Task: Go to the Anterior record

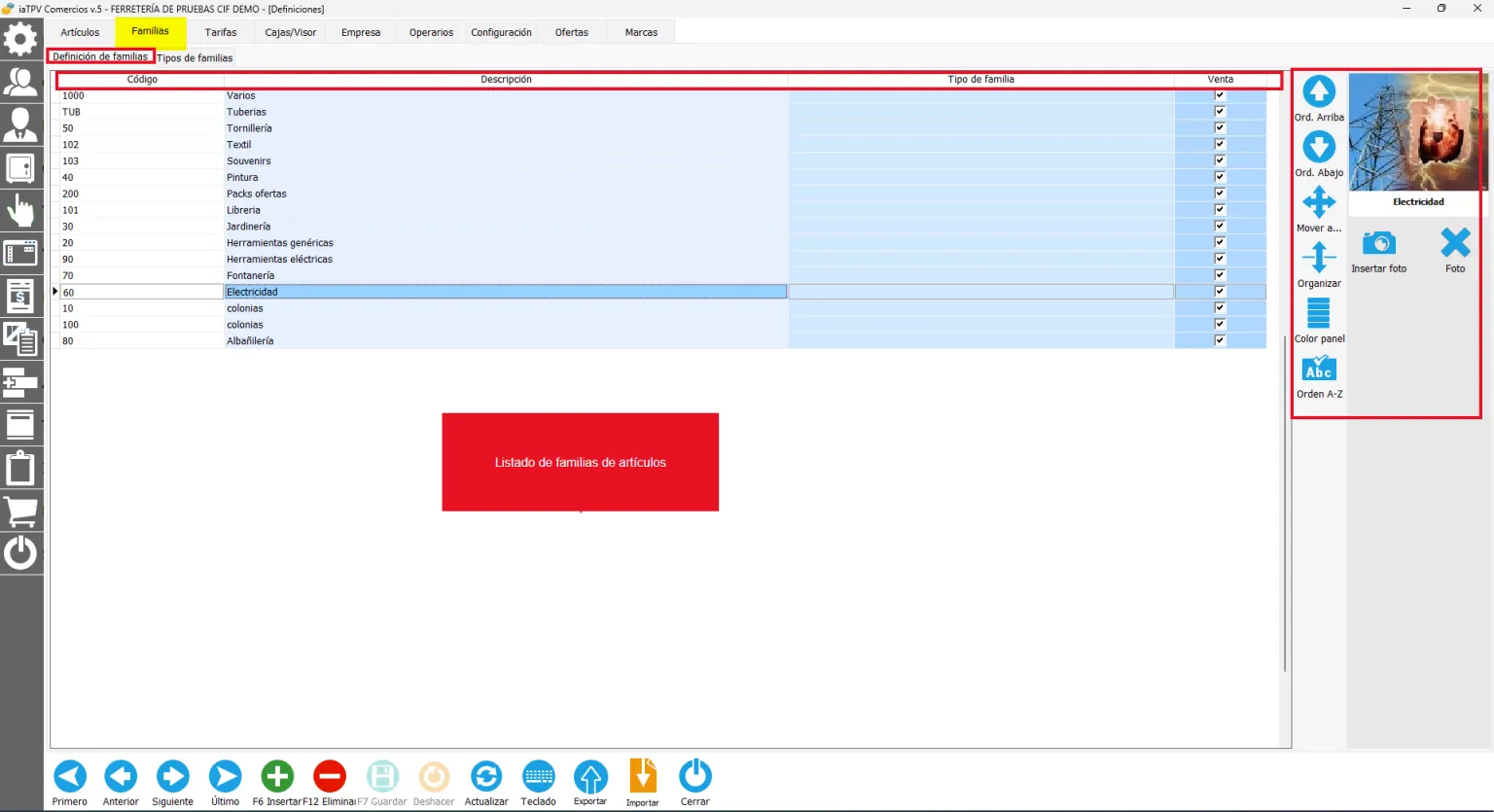Action: pos(121,776)
